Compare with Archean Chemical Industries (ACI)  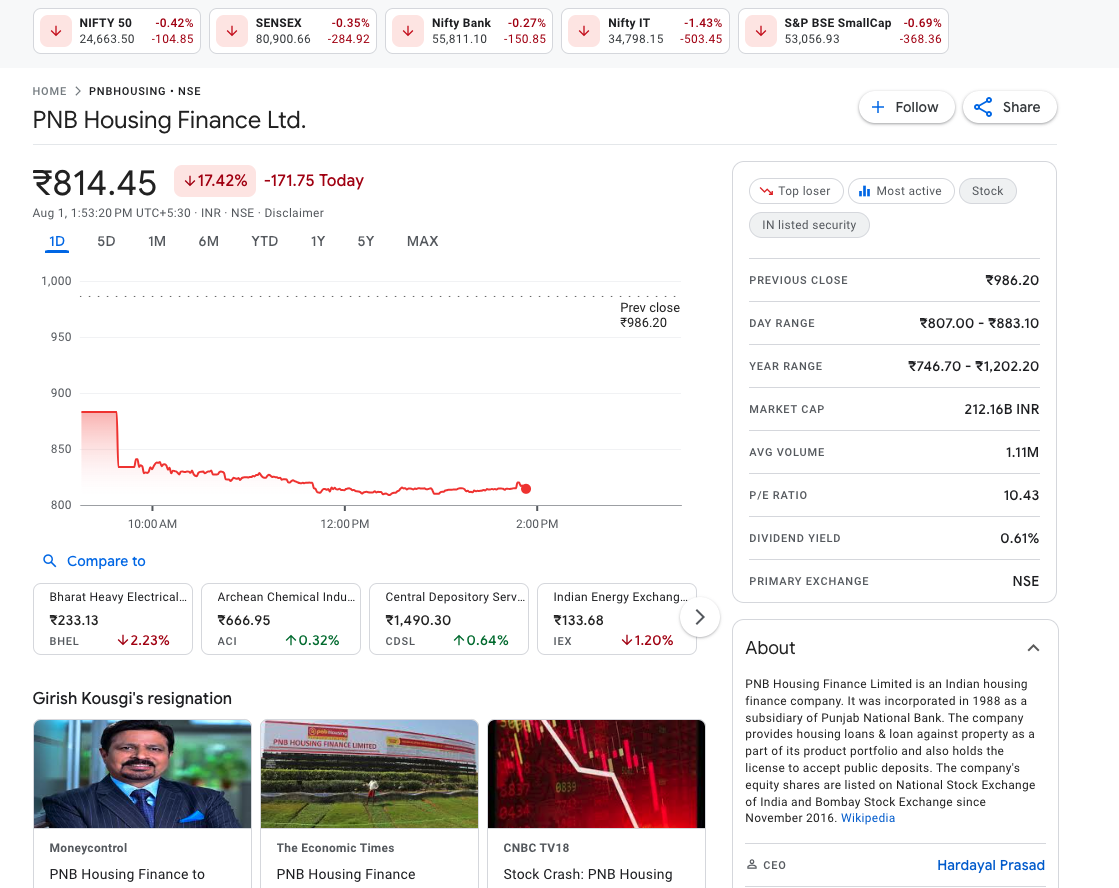coord(281,619)
